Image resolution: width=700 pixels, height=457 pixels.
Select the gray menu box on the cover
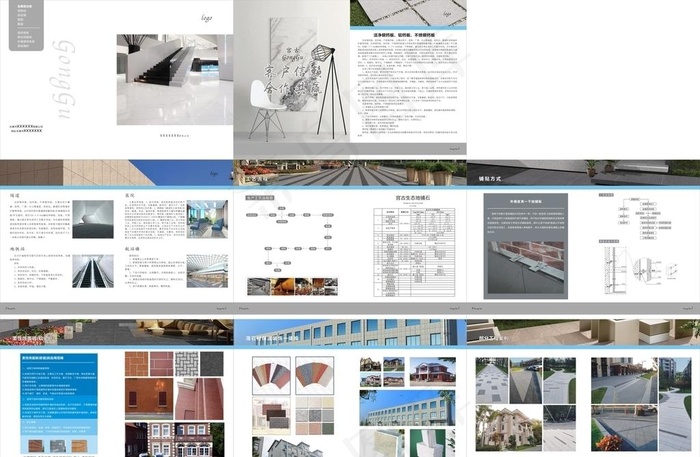coord(26,25)
